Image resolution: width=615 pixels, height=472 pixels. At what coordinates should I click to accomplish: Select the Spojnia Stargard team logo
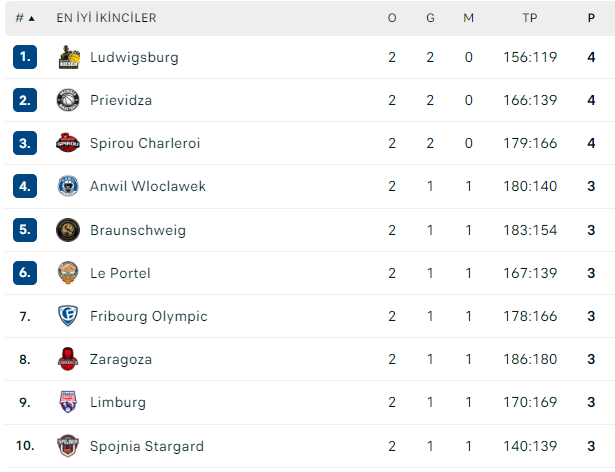[68, 446]
